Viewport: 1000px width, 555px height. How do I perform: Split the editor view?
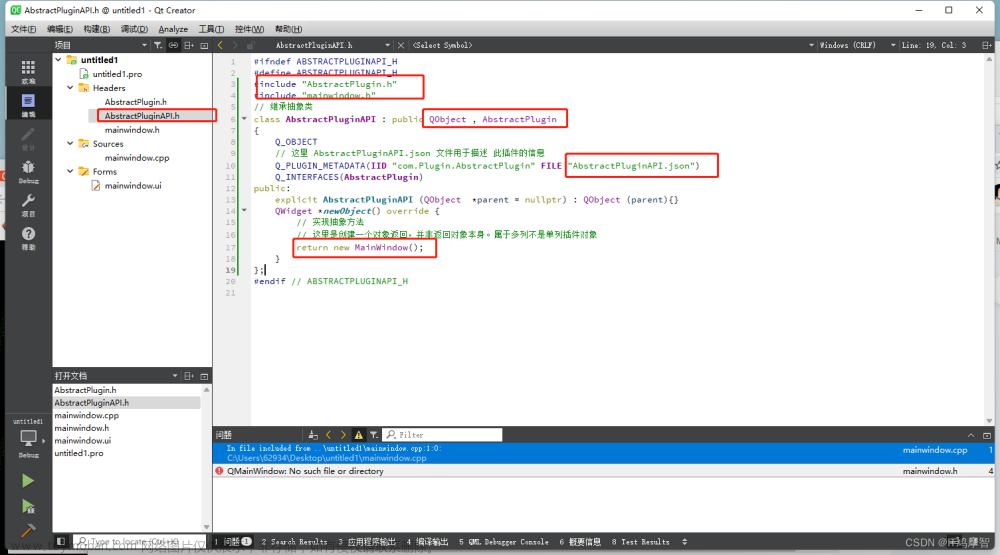(986, 45)
